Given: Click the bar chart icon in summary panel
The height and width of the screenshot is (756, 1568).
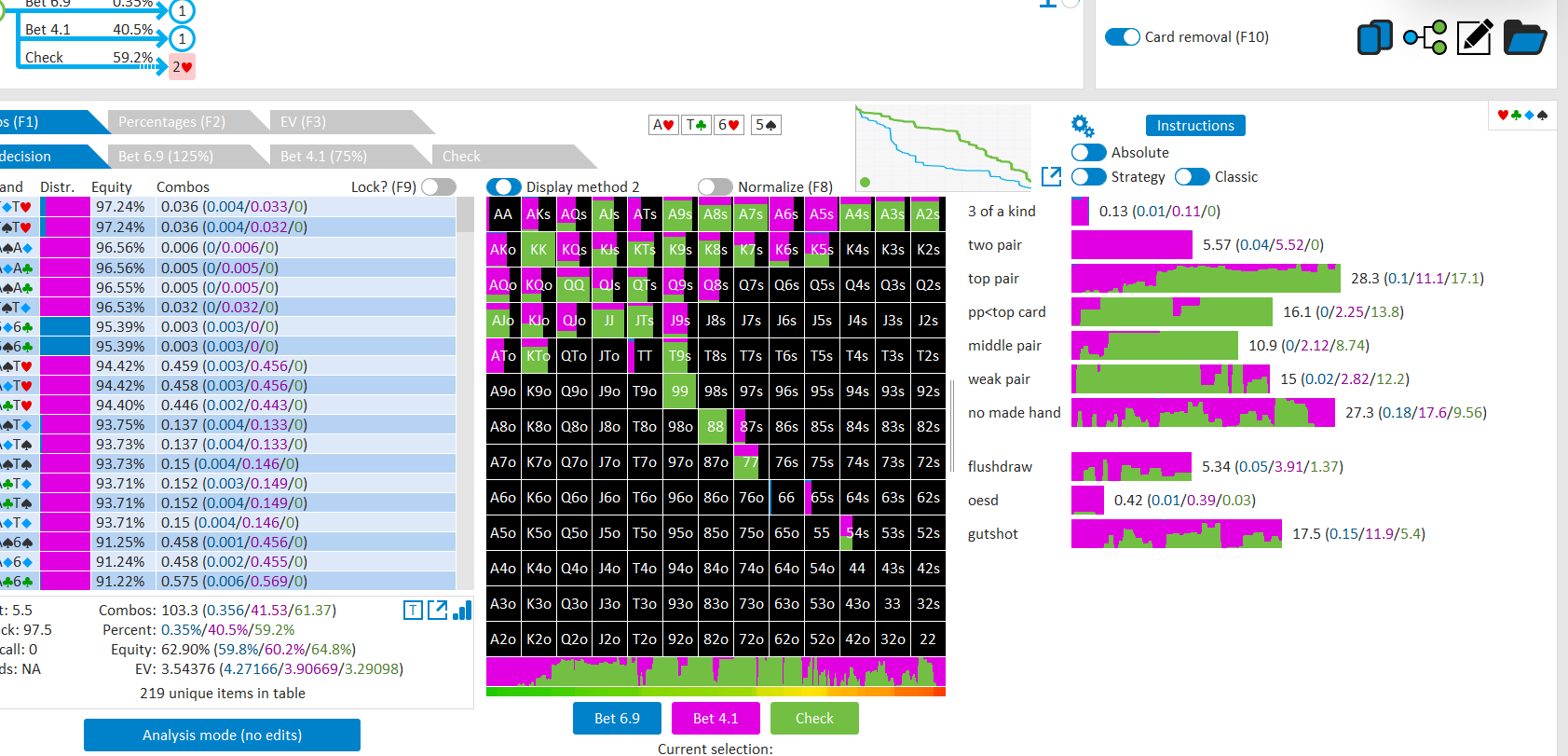Looking at the screenshot, I should pos(462,610).
